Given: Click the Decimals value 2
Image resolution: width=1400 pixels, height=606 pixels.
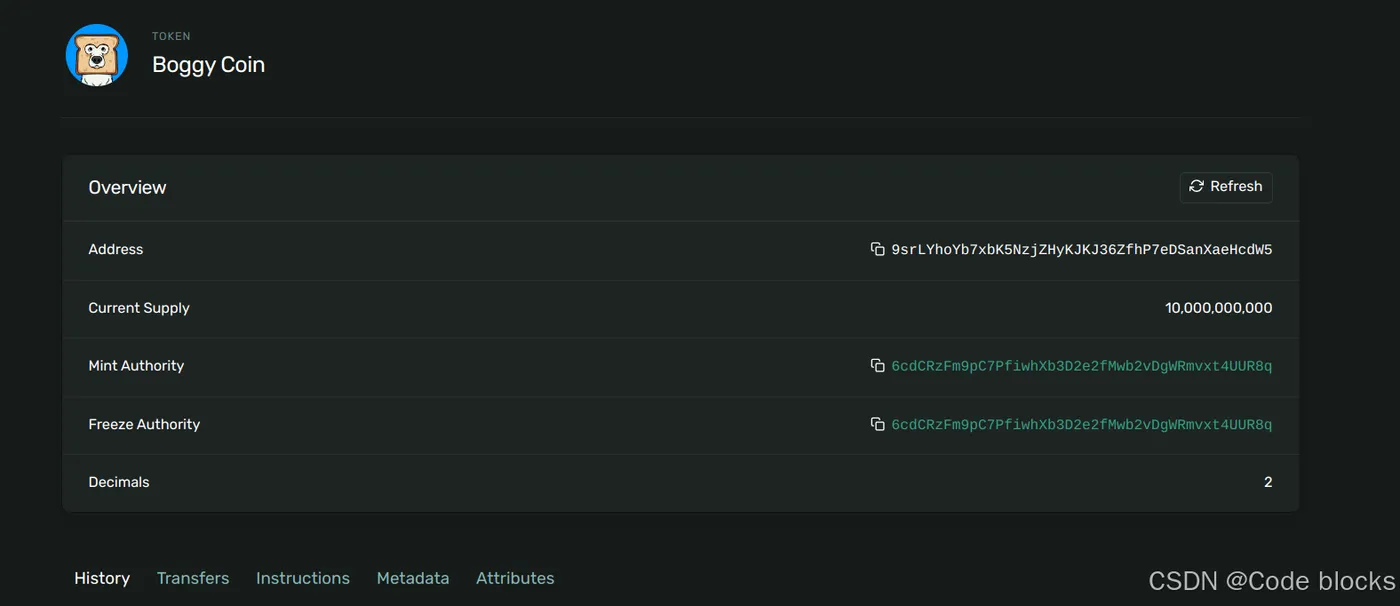Looking at the screenshot, I should coord(1268,482).
